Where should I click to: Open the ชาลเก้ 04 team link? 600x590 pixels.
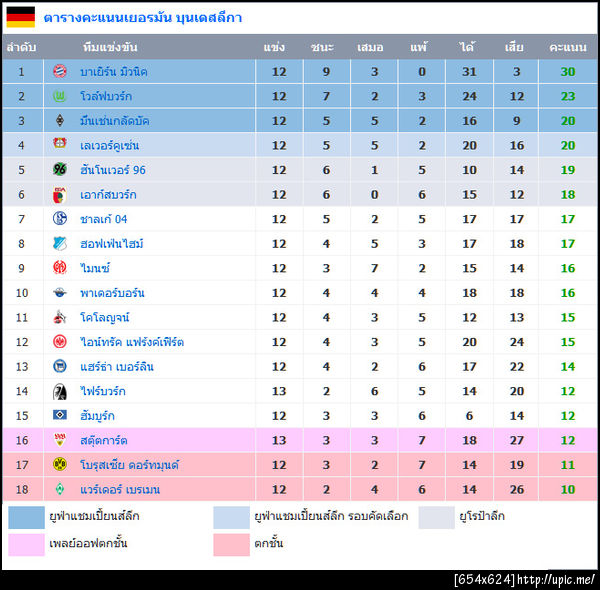104,219
